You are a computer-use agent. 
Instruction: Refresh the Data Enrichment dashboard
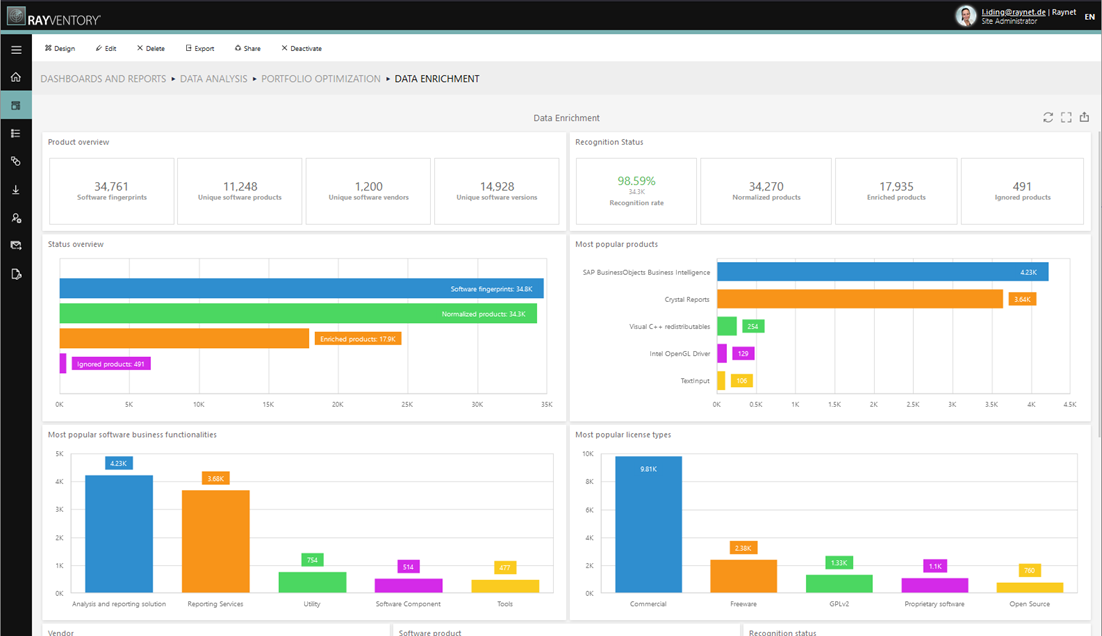(x=1048, y=117)
